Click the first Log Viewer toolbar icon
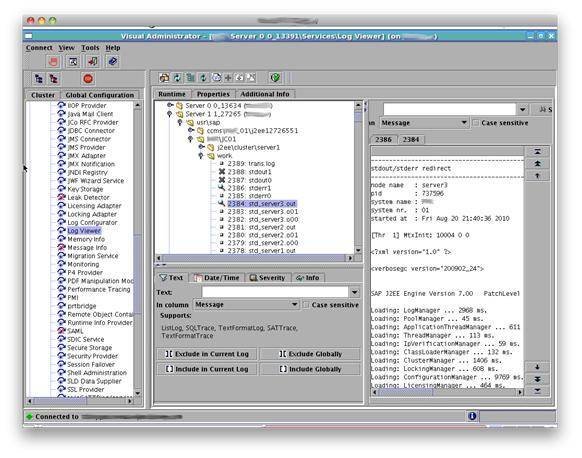The width and height of the screenshot is (582, 458). click(164, 78)
